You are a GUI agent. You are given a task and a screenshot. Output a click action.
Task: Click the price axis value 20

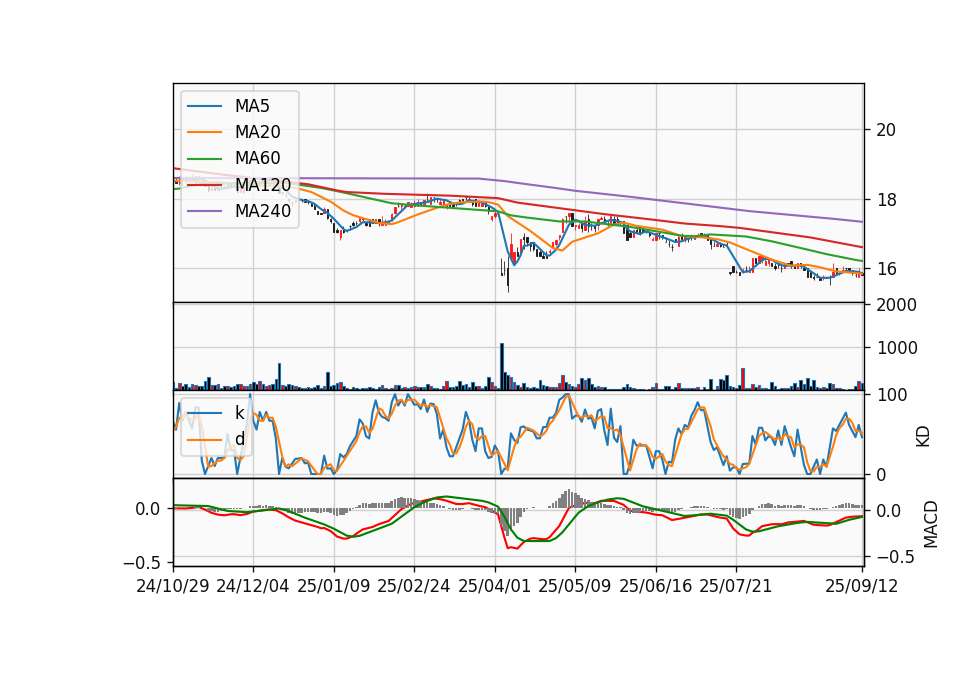[886, 130]
